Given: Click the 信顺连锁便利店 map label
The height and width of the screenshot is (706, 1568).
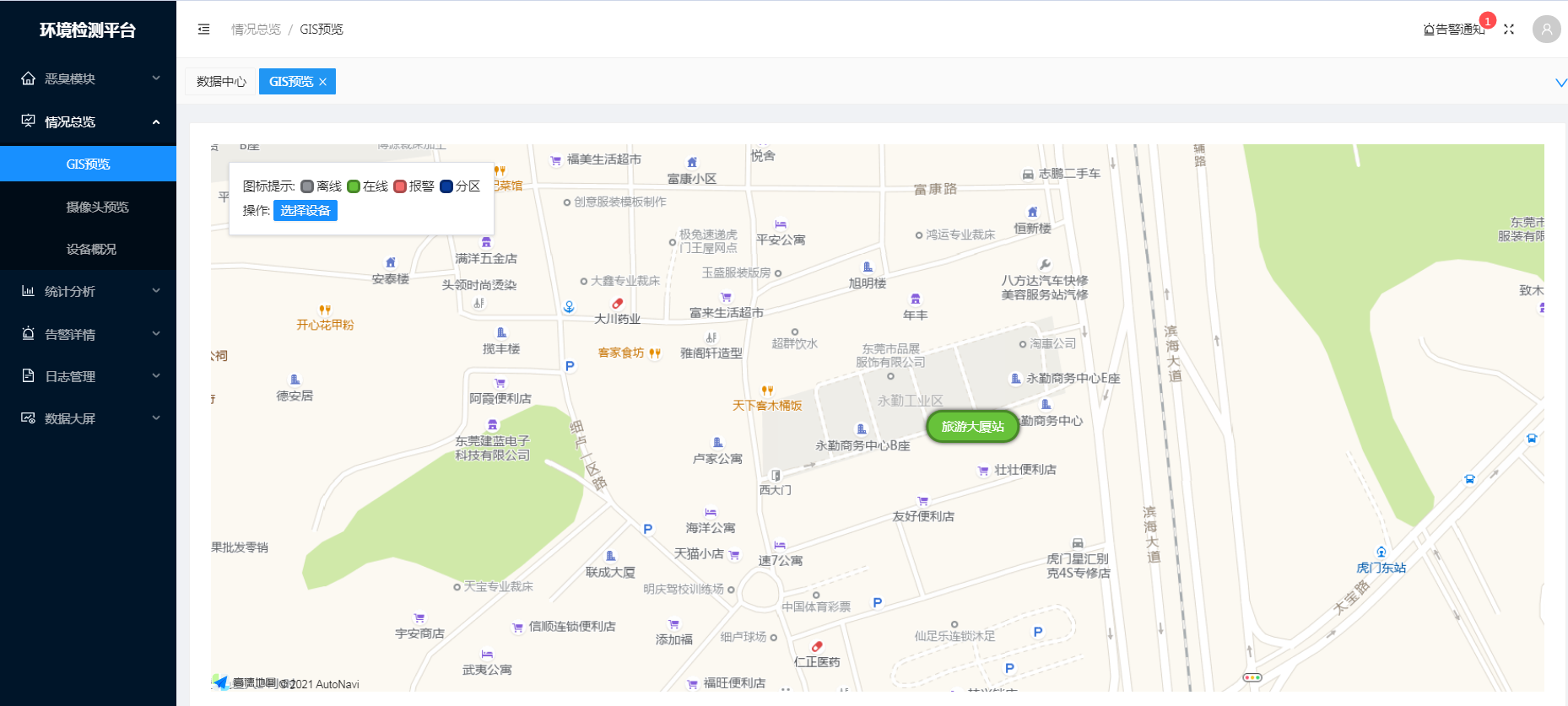Looking at the screenshot, I should (x=572, y=627).
